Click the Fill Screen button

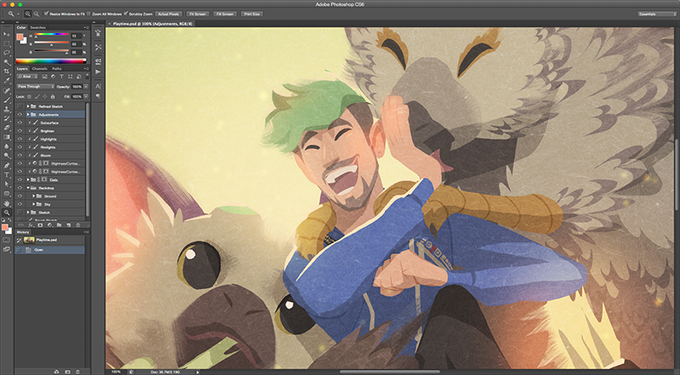(225, 14)
